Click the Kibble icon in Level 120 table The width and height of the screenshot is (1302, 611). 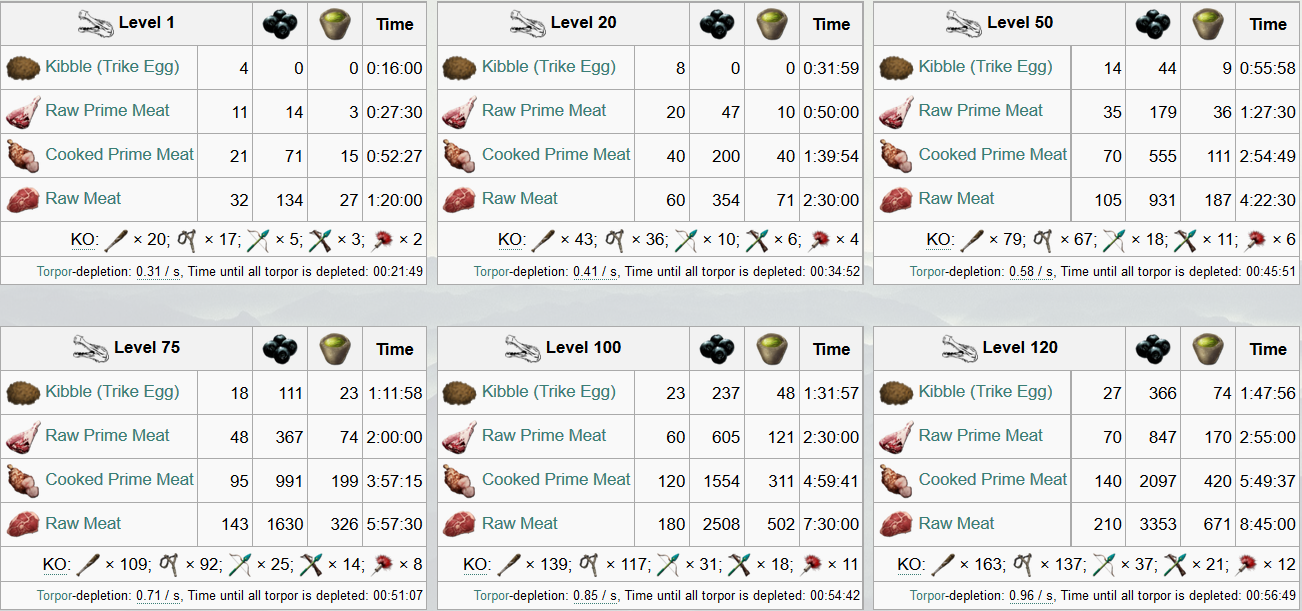point(896,392)
